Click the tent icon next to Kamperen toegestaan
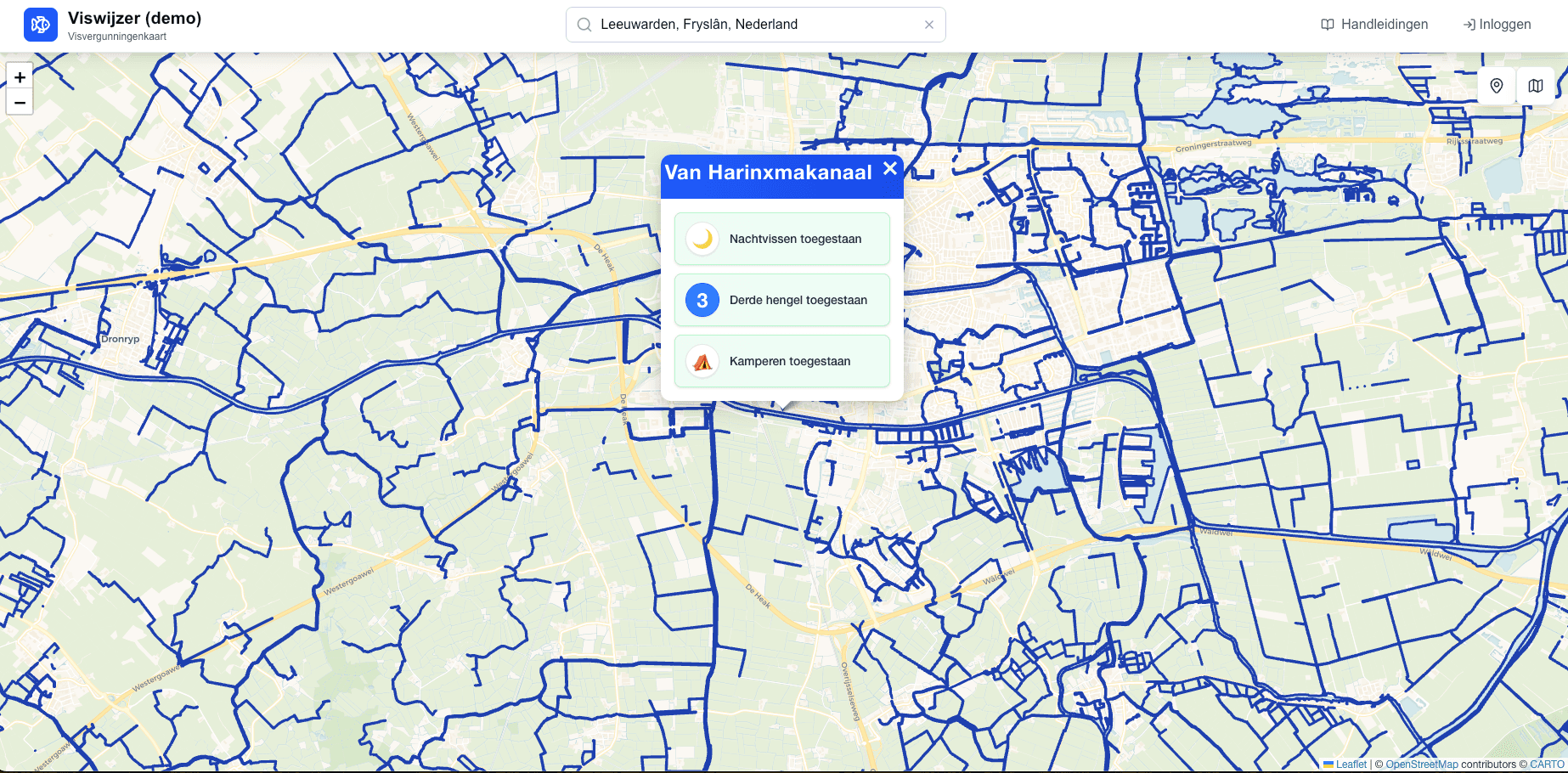The height and width of the screenshot is (773, 1568). (701, 361)
